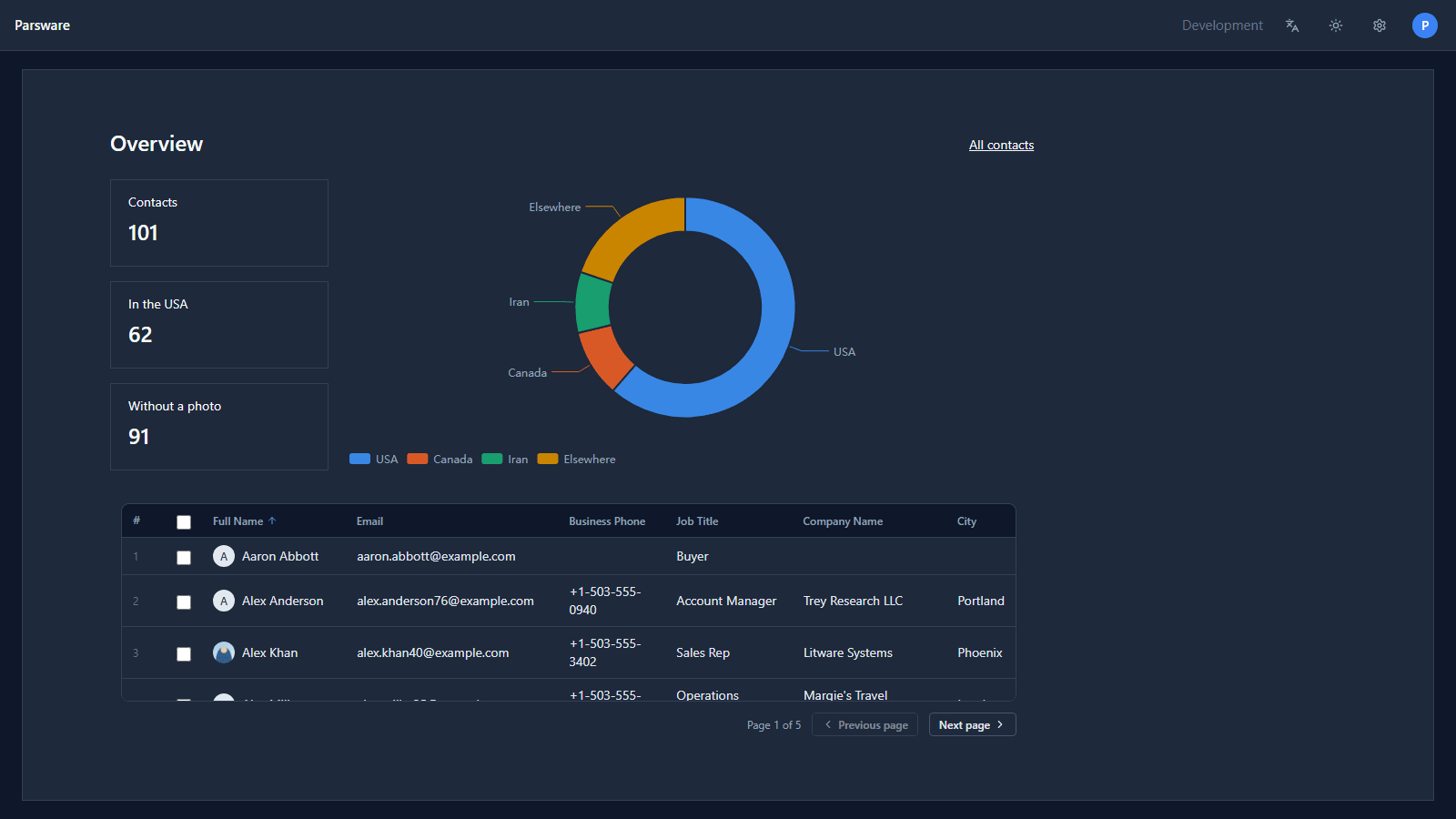Open the Without a photo 91 card
This screenshot has height=819, width=1456.
click(x=219, y=427)
